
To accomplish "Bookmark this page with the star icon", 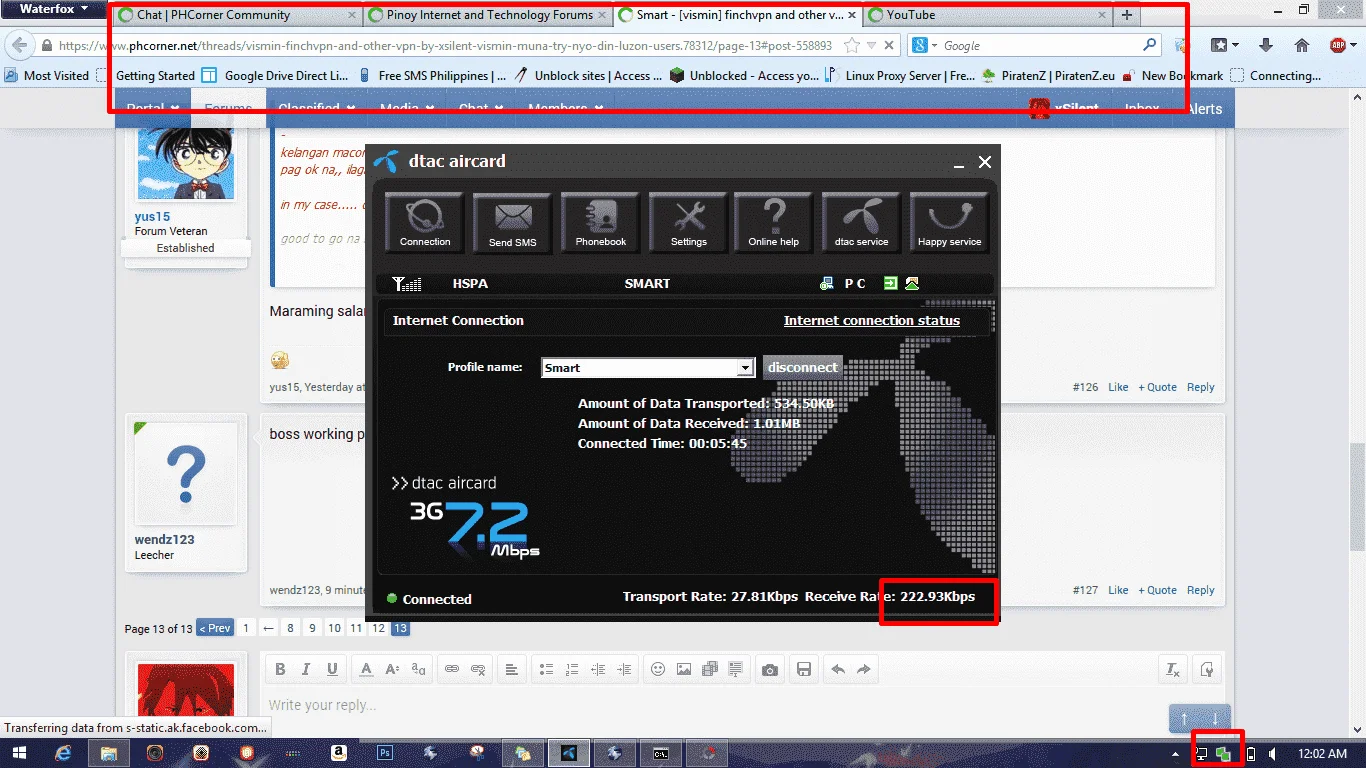I will point(852,46).
